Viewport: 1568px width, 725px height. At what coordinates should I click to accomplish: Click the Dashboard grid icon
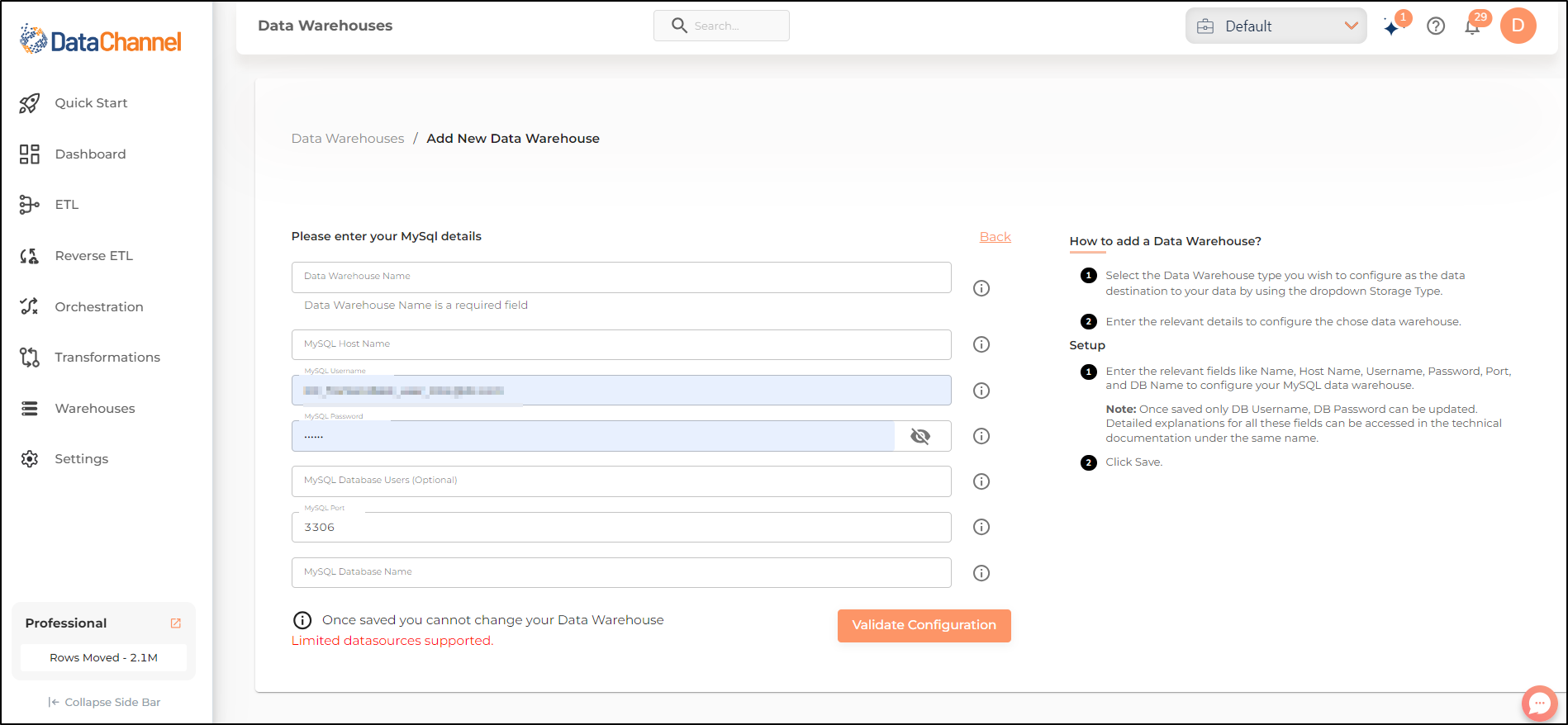coord(30,154)
